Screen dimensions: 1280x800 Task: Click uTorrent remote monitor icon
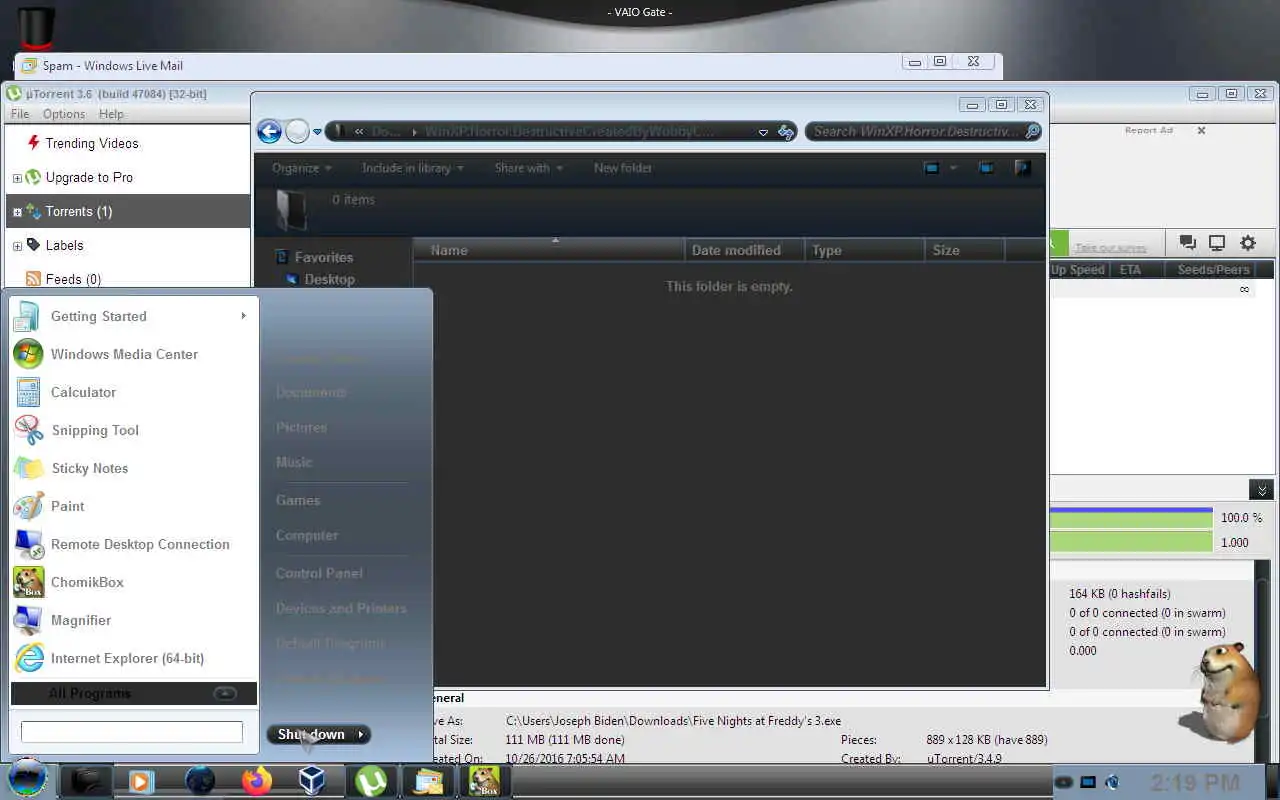[x=1217, y=242]
